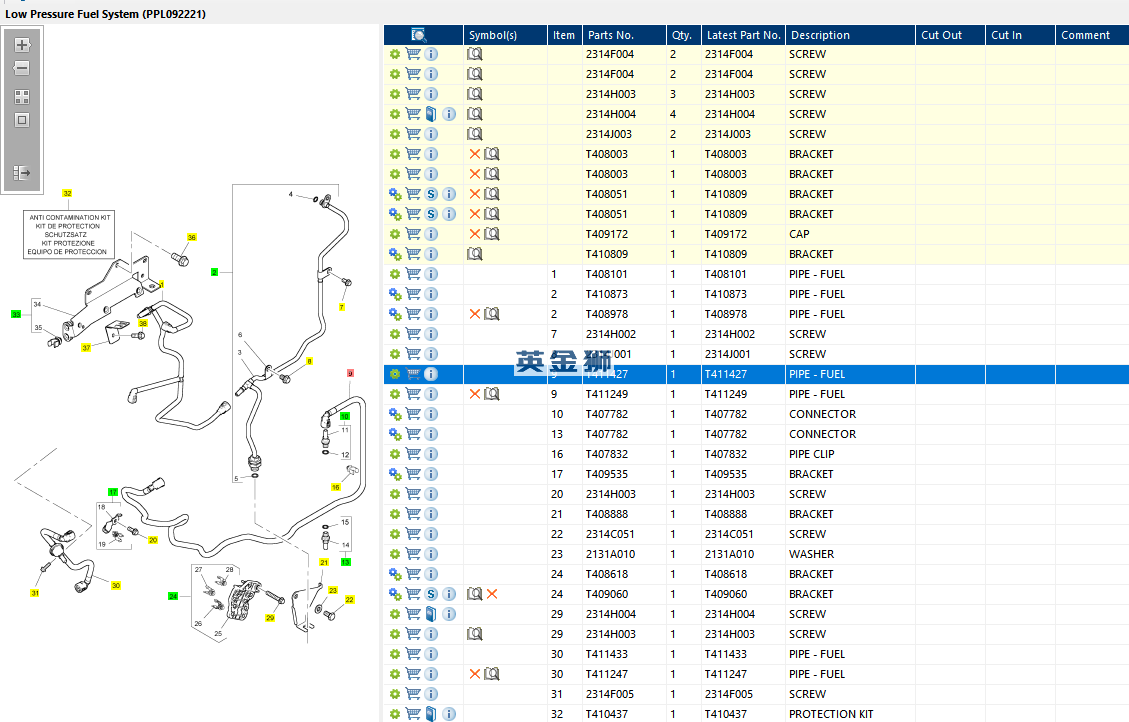Sort by the Latest Part No. column header
The height and width of the screenshot is (722, 1129).
744,35
